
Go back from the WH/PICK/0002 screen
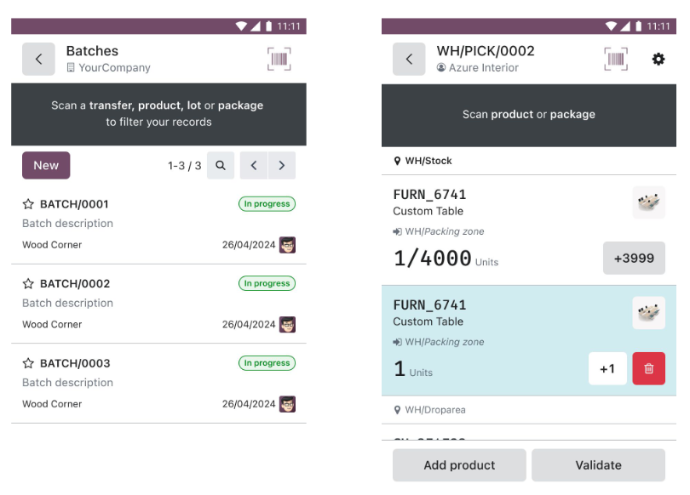click(409, 59)
